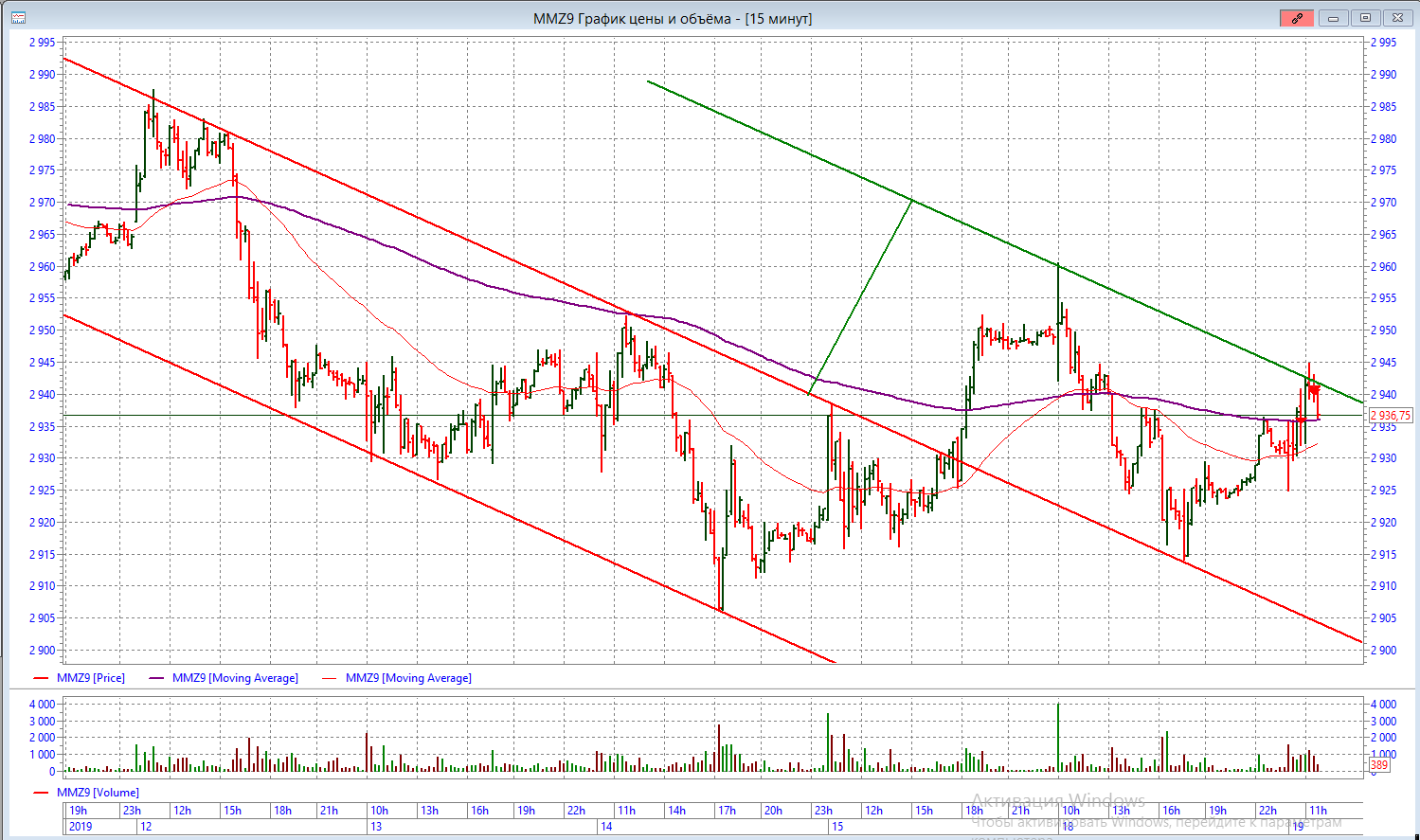This screenshot has height=840, width=1420.
Task: Click the 3 000 label on right volume axis
Action: click(x=1383, y=722)
